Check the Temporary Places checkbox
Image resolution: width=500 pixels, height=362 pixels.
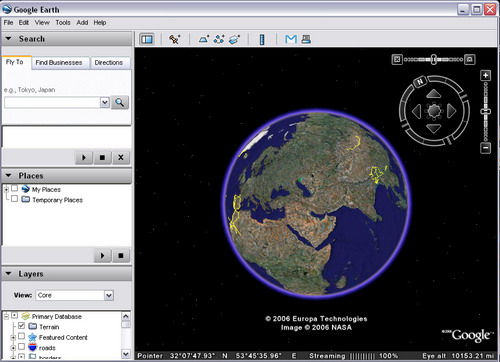pos(14,199)
